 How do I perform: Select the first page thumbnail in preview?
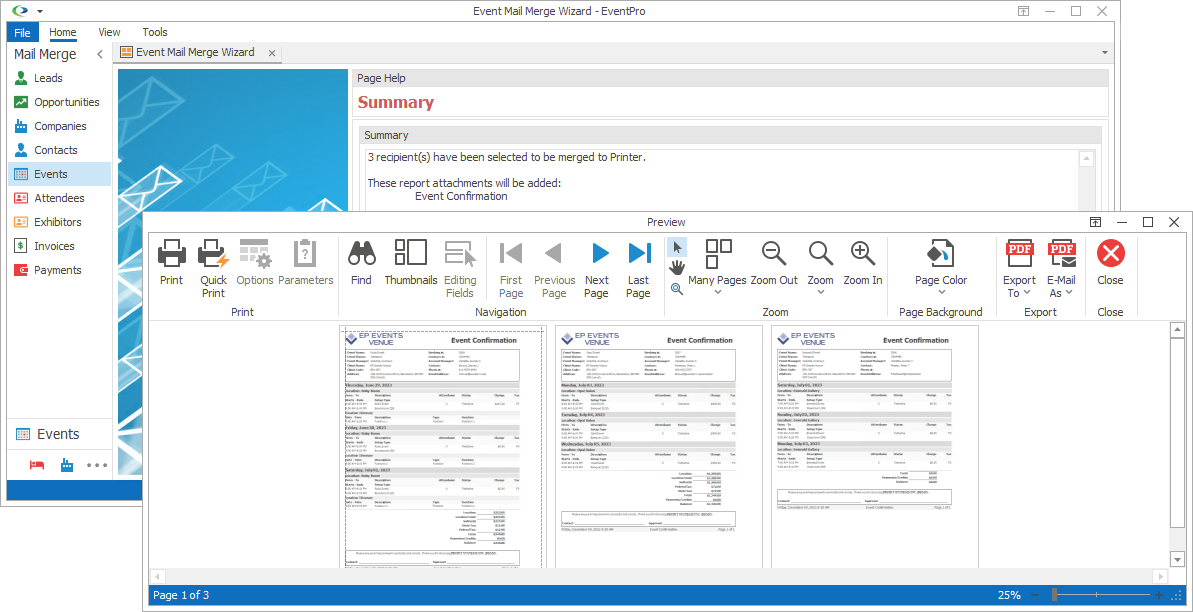[443, 447]
